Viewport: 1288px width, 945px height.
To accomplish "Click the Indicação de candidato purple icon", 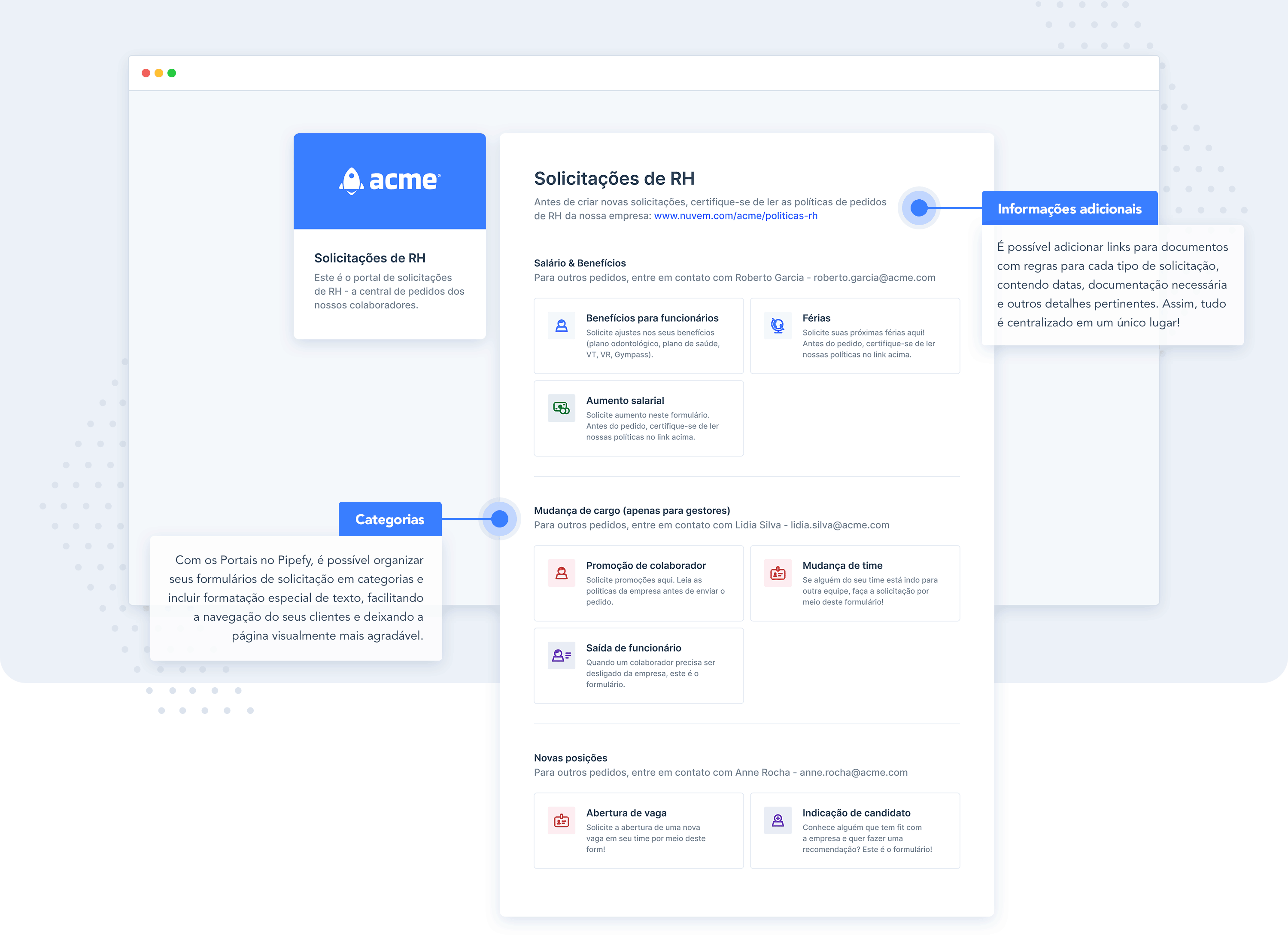I will tap(778, 820).
